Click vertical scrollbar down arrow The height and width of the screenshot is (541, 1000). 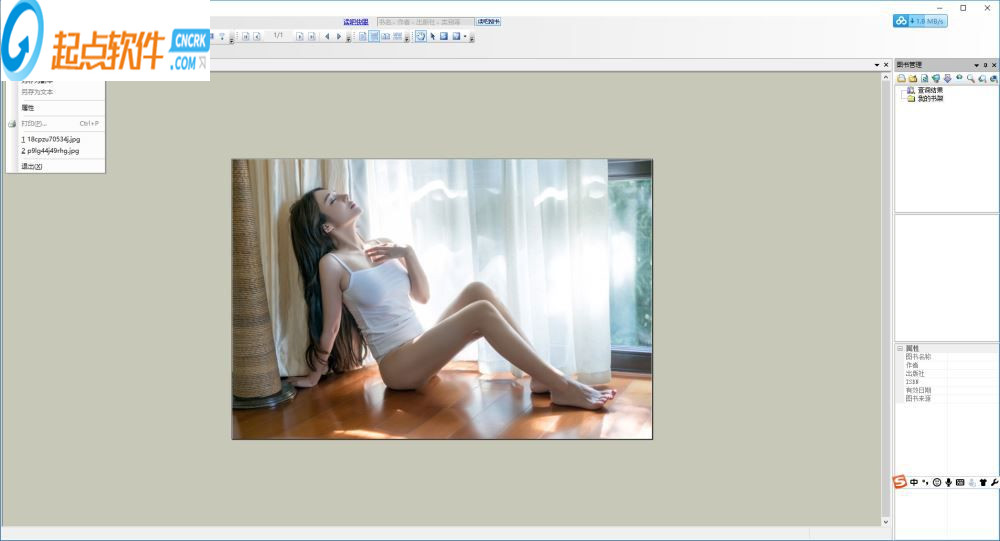point(885,522)
